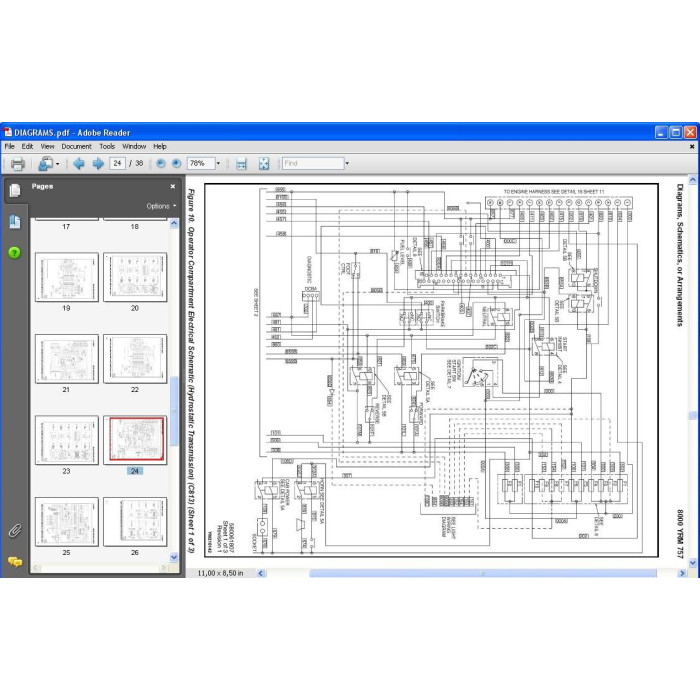Expand the Find options dropdown arrow
Viewport: 700px width, 700px height.
(347, 164)
